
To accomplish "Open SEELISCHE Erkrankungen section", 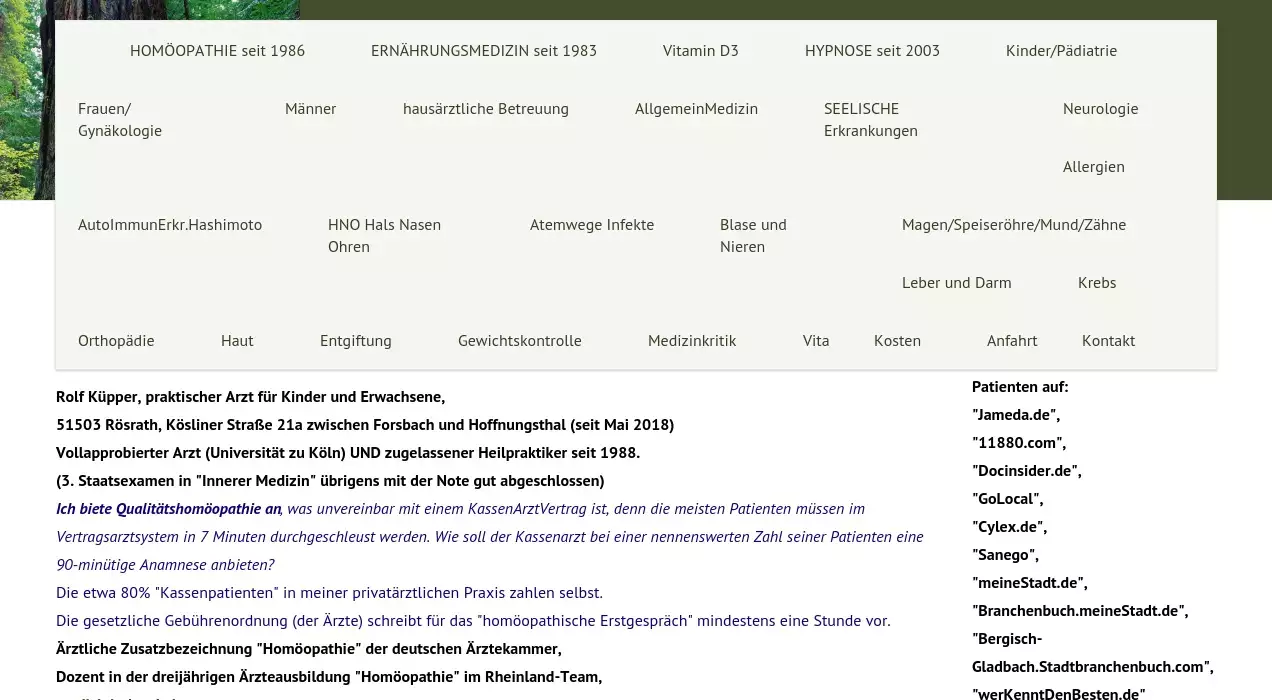I will [x=870, y=119].
